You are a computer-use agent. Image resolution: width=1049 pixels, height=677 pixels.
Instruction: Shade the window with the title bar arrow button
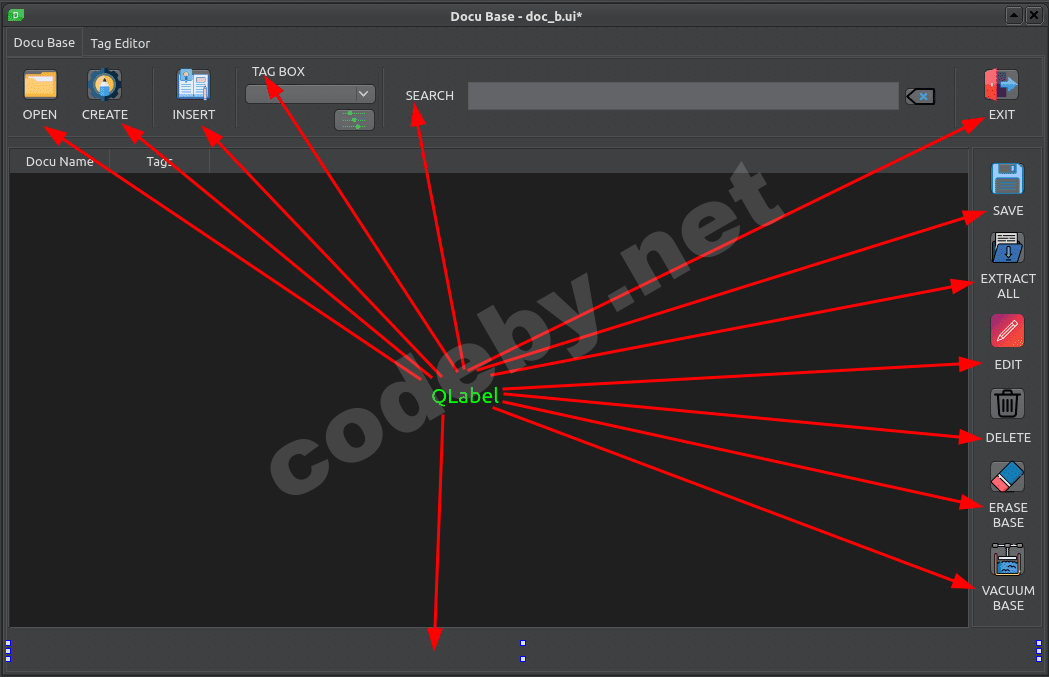click(x=1014, y=15)
